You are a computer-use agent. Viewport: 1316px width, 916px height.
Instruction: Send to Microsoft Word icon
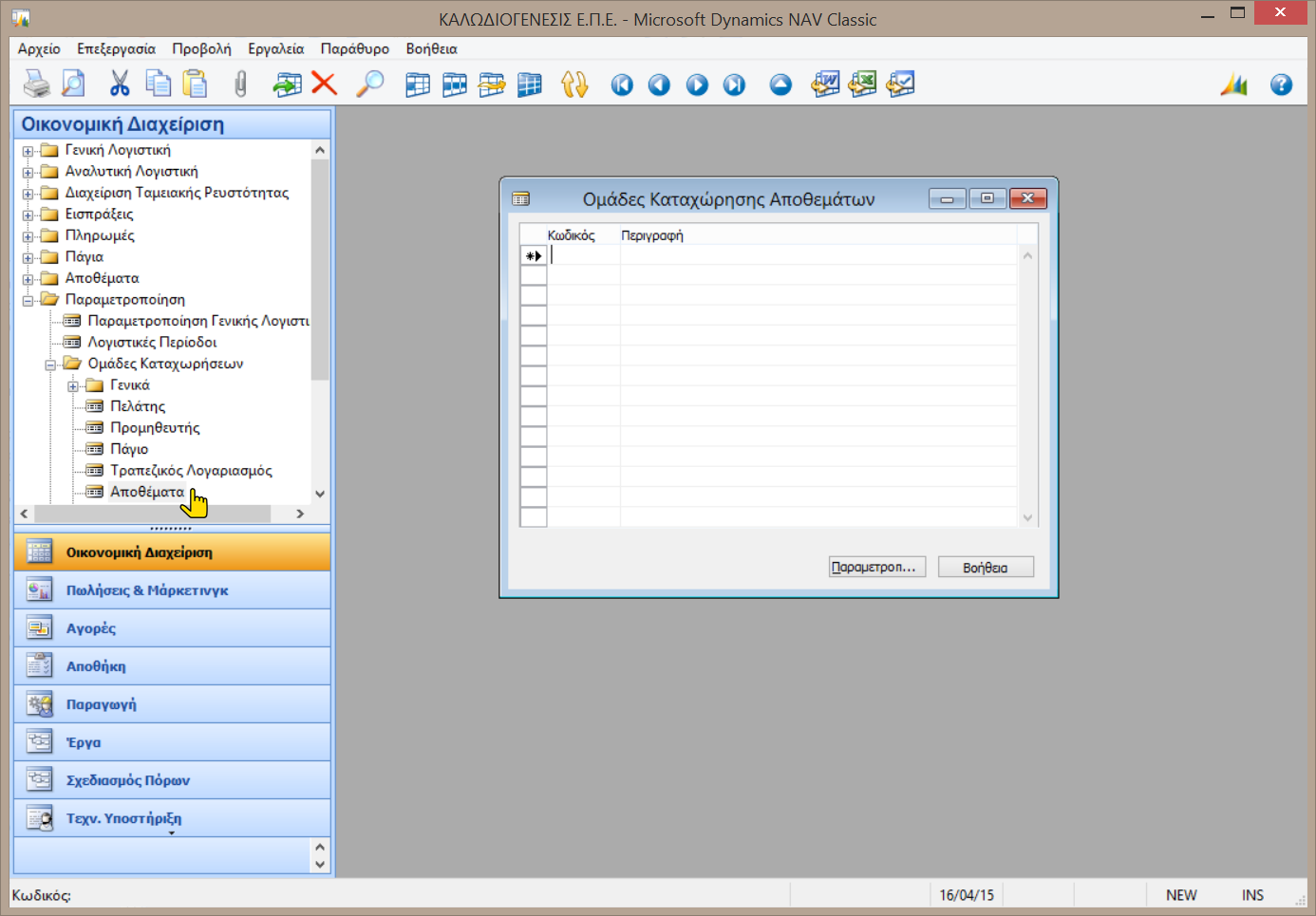(x=825, y=84)
